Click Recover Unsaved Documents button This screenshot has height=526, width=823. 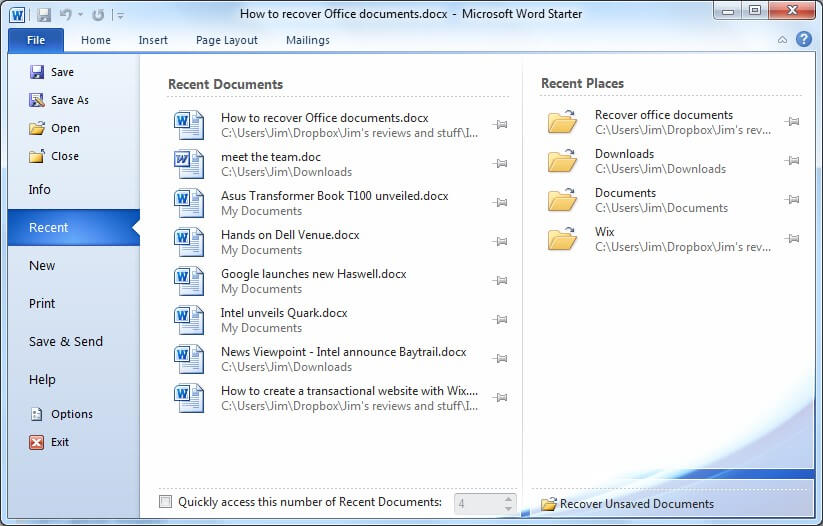coord(627,504)
